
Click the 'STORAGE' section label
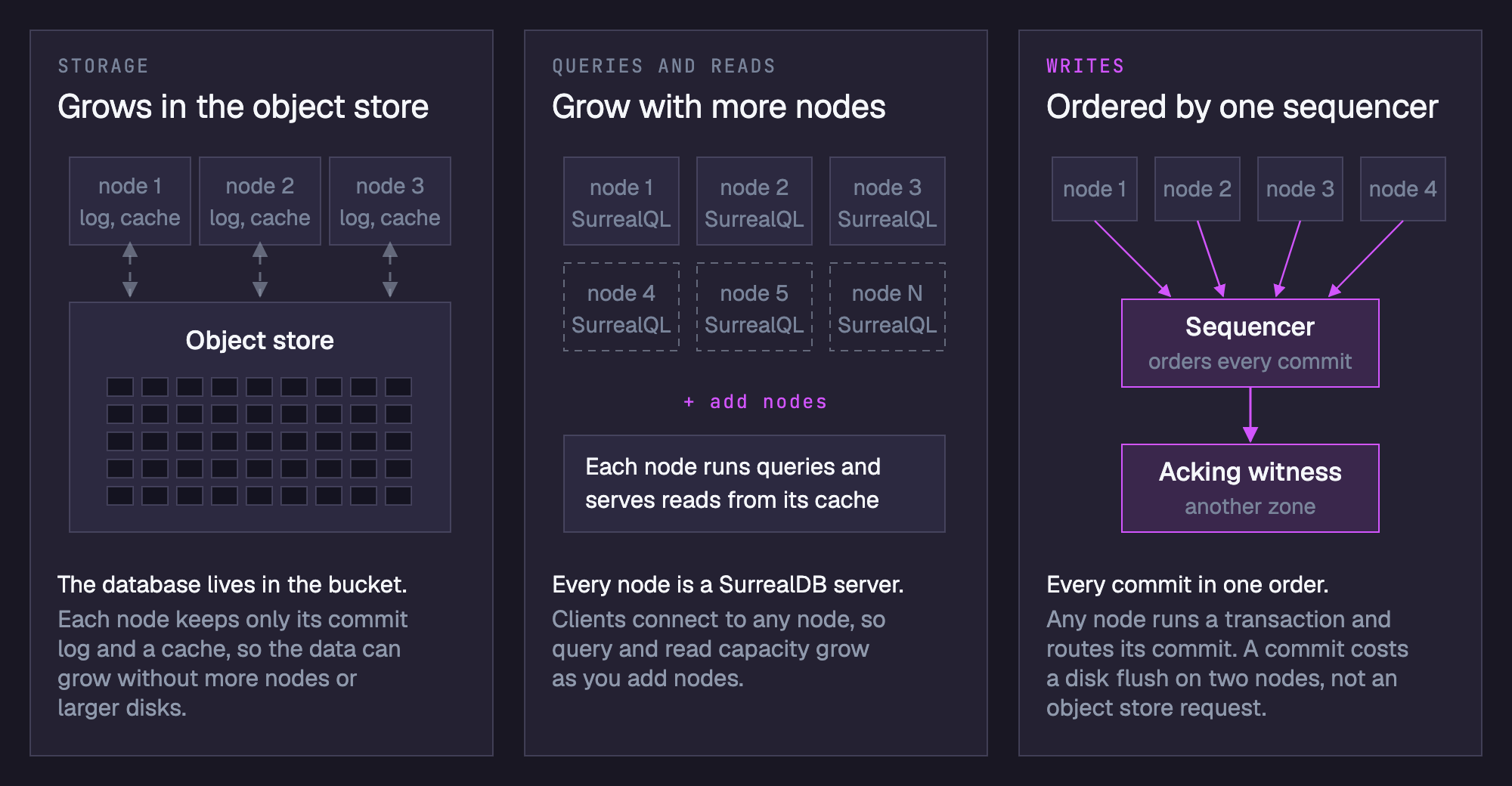pyautogui.click(x=104, y=67)
